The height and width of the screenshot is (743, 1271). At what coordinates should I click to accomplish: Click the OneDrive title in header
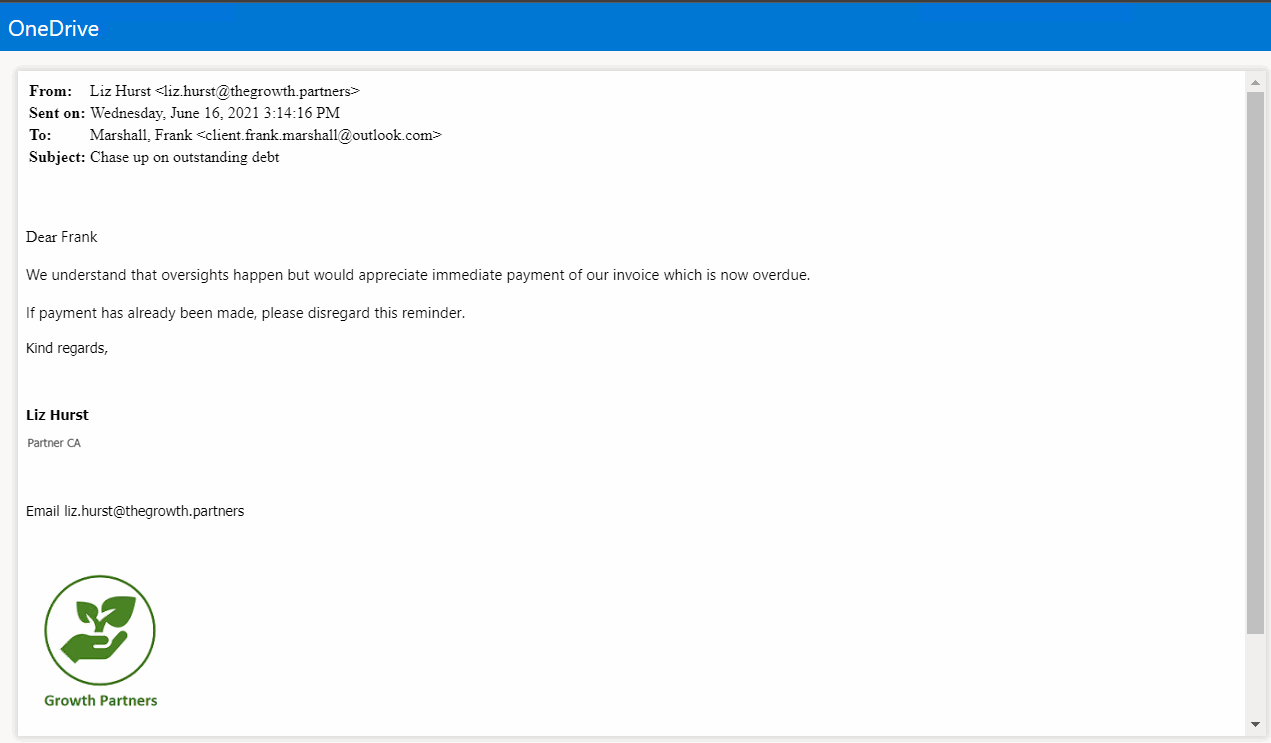54,29
